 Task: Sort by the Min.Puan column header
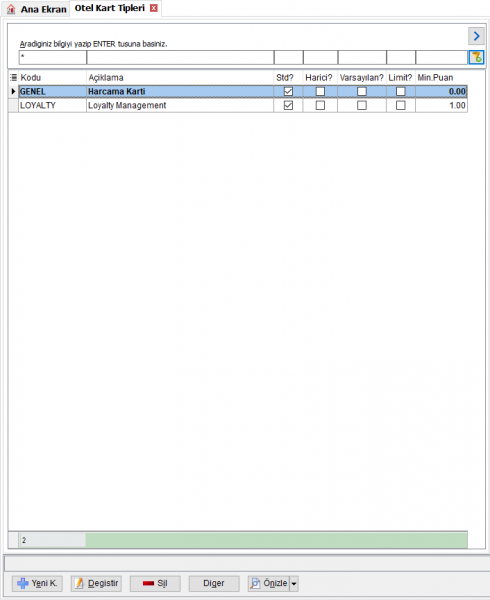point(435,77)
